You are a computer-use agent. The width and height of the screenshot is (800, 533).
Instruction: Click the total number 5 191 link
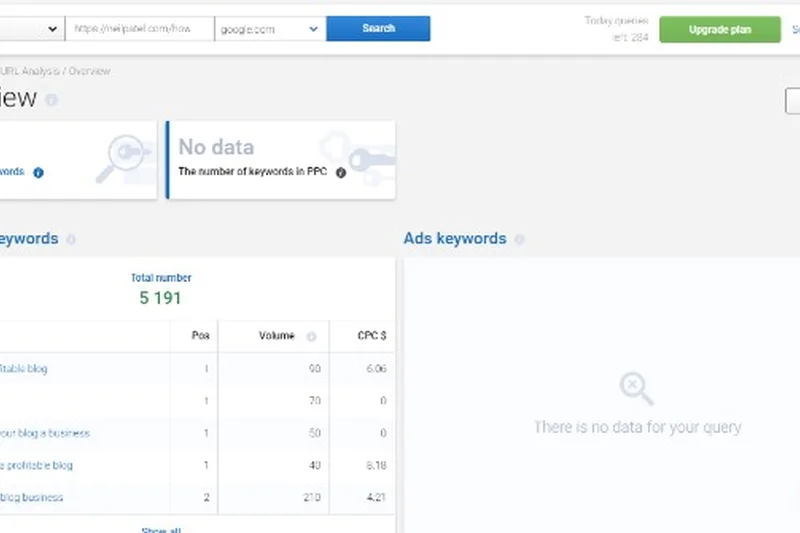(160, 298)
